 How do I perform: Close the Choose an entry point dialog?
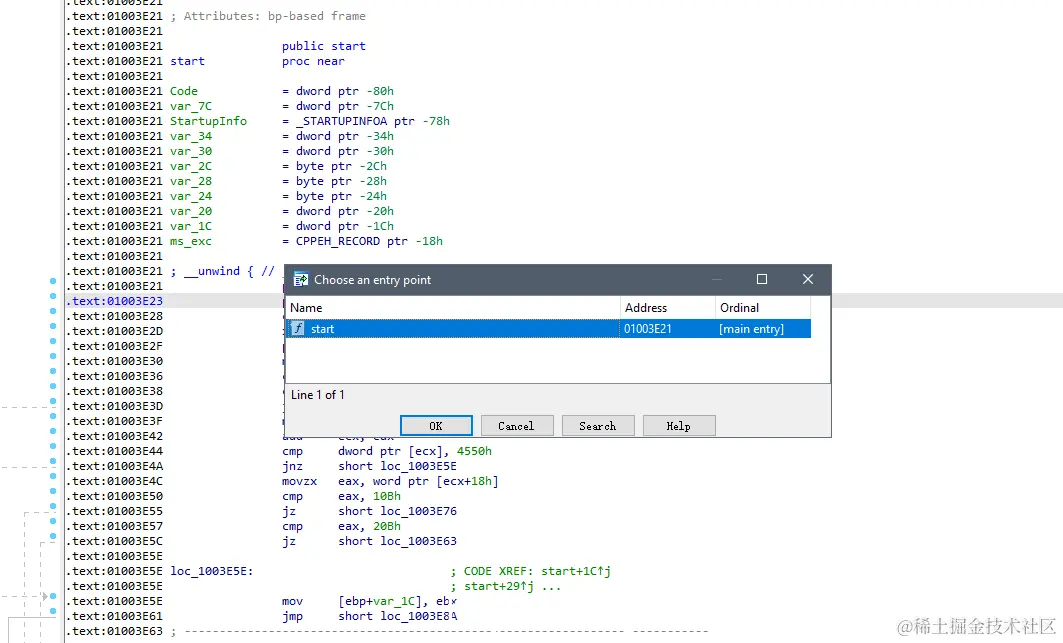[x=807, y=279]
